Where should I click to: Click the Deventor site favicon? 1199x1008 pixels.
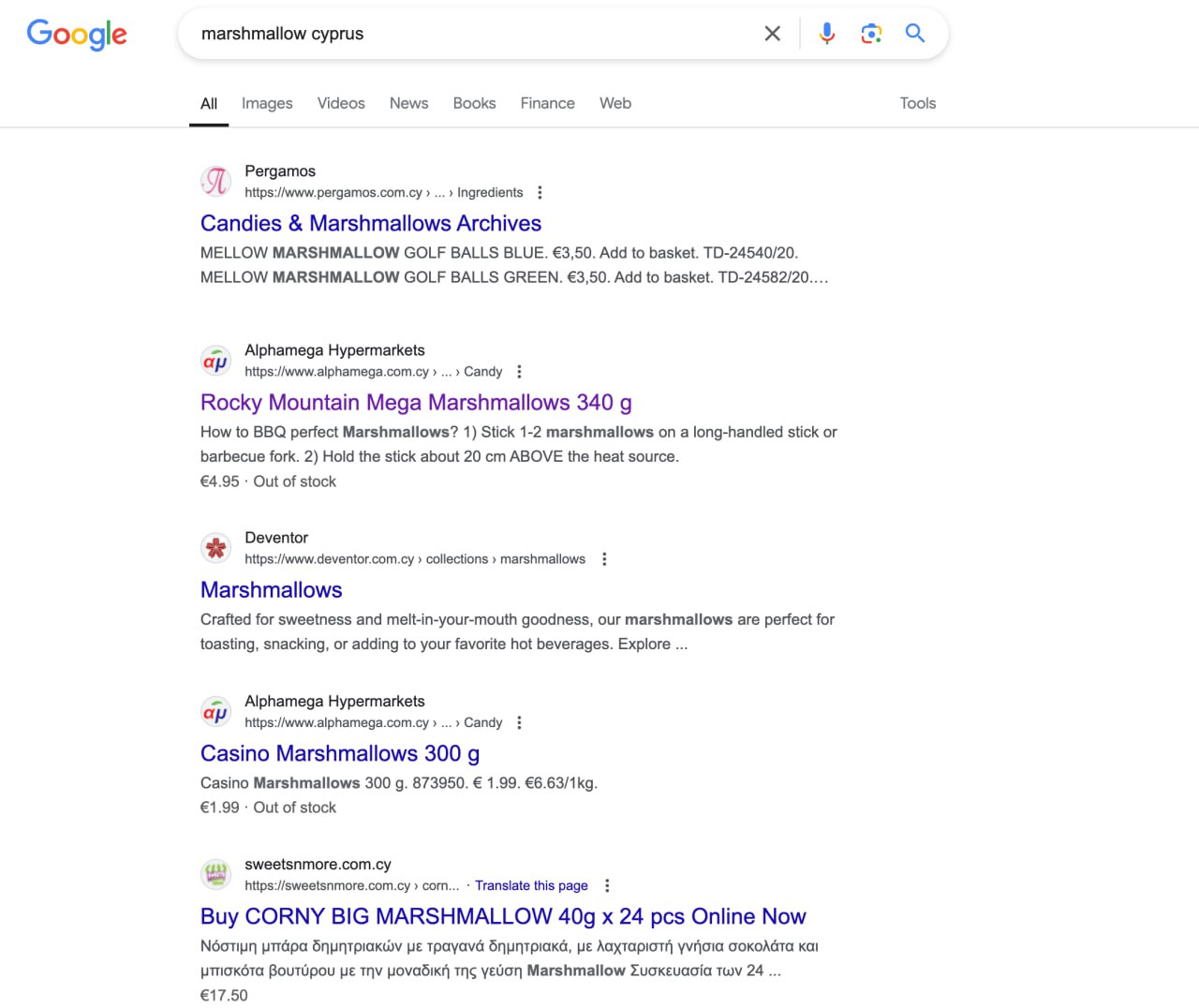coord(216,548)
